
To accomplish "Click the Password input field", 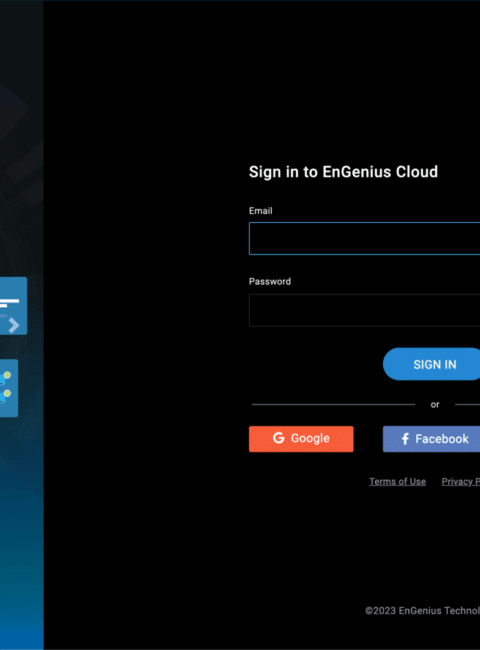I will click(364, 310).
